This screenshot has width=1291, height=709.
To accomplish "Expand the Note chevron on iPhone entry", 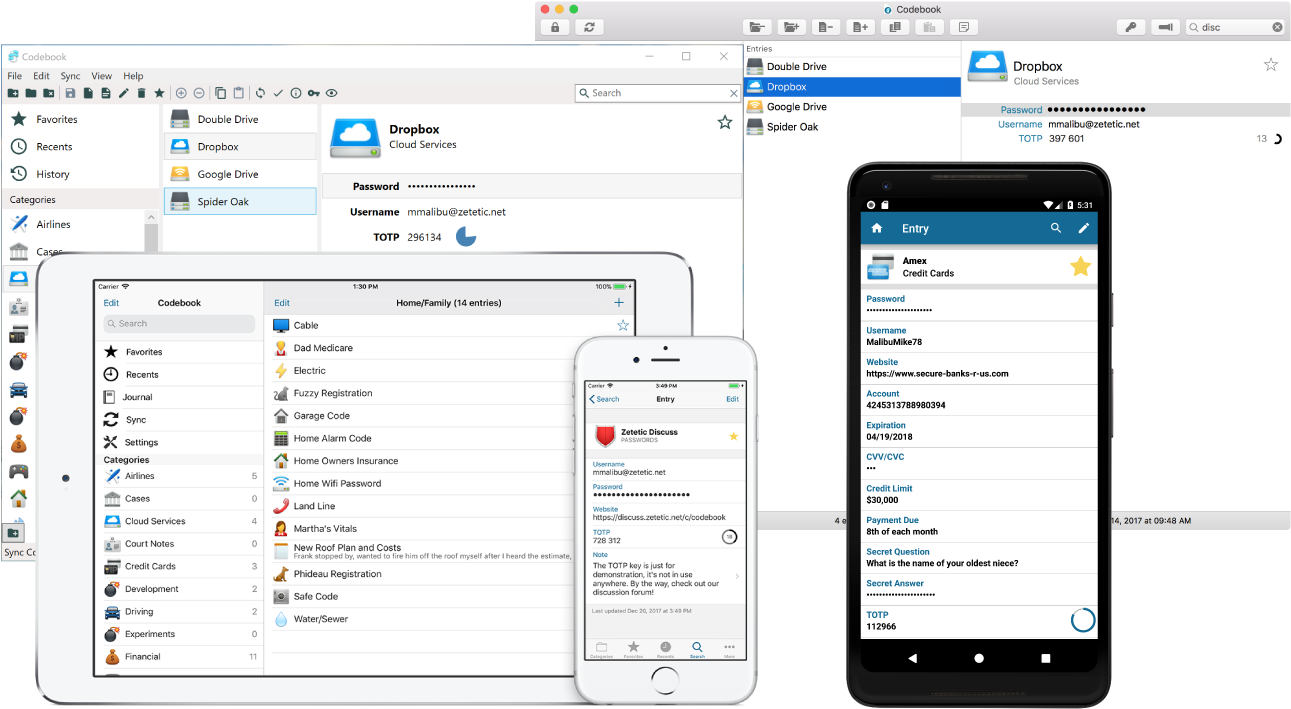I will 737,576.
